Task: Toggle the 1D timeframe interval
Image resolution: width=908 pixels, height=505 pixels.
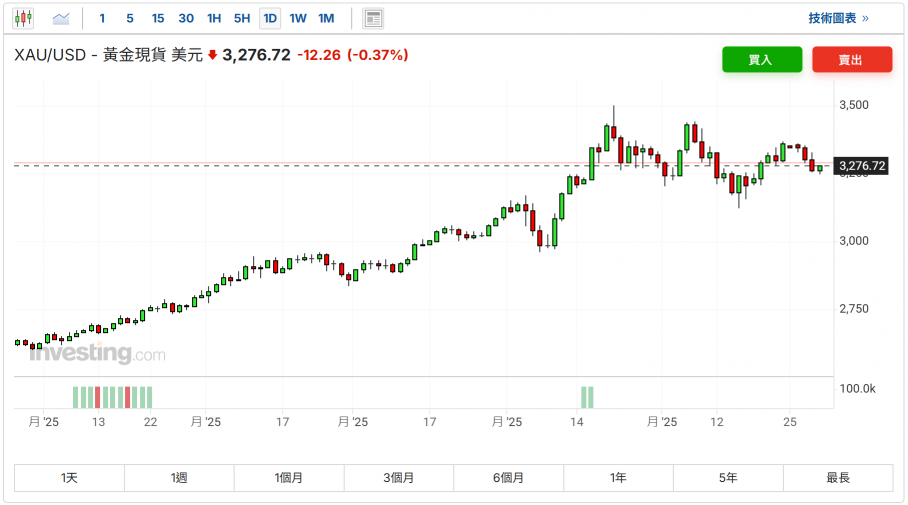Action: [270, 18]
